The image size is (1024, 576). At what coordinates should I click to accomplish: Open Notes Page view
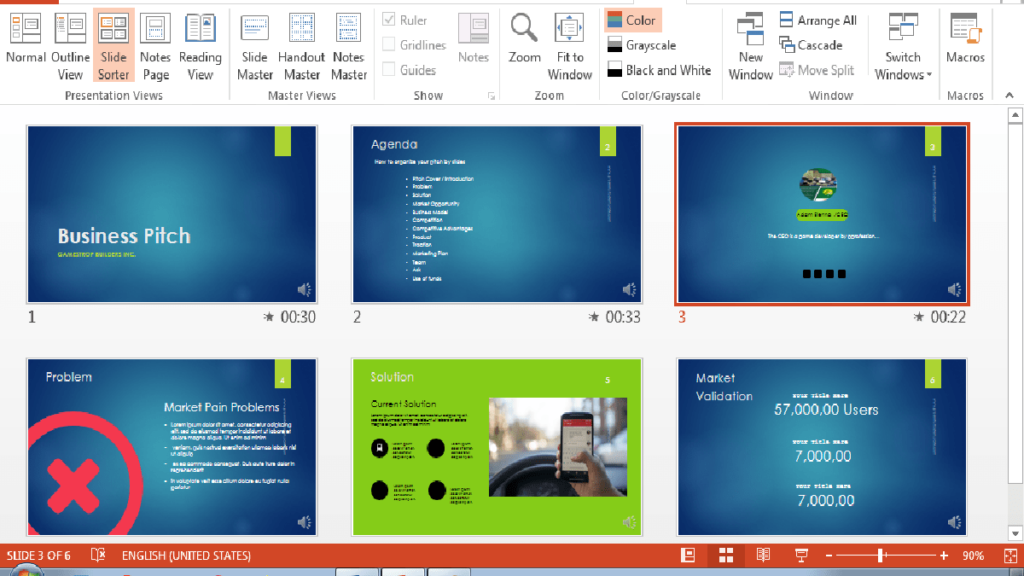click(x=155, y=44)
